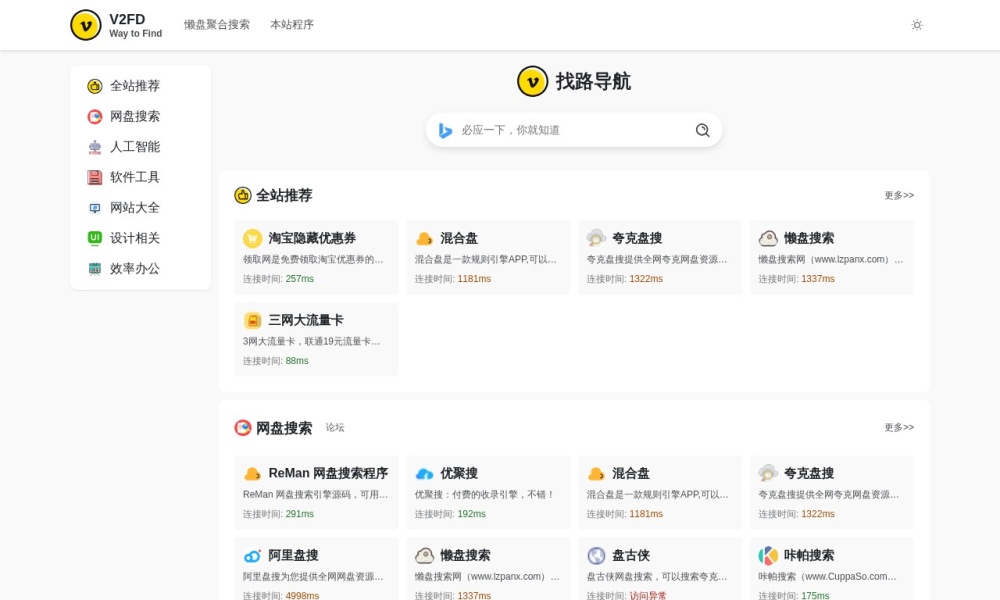The height and width of the screenshot is (600, 1000).
Task: Open the 三网大流量卡 card
Action: tap(316, 339)
